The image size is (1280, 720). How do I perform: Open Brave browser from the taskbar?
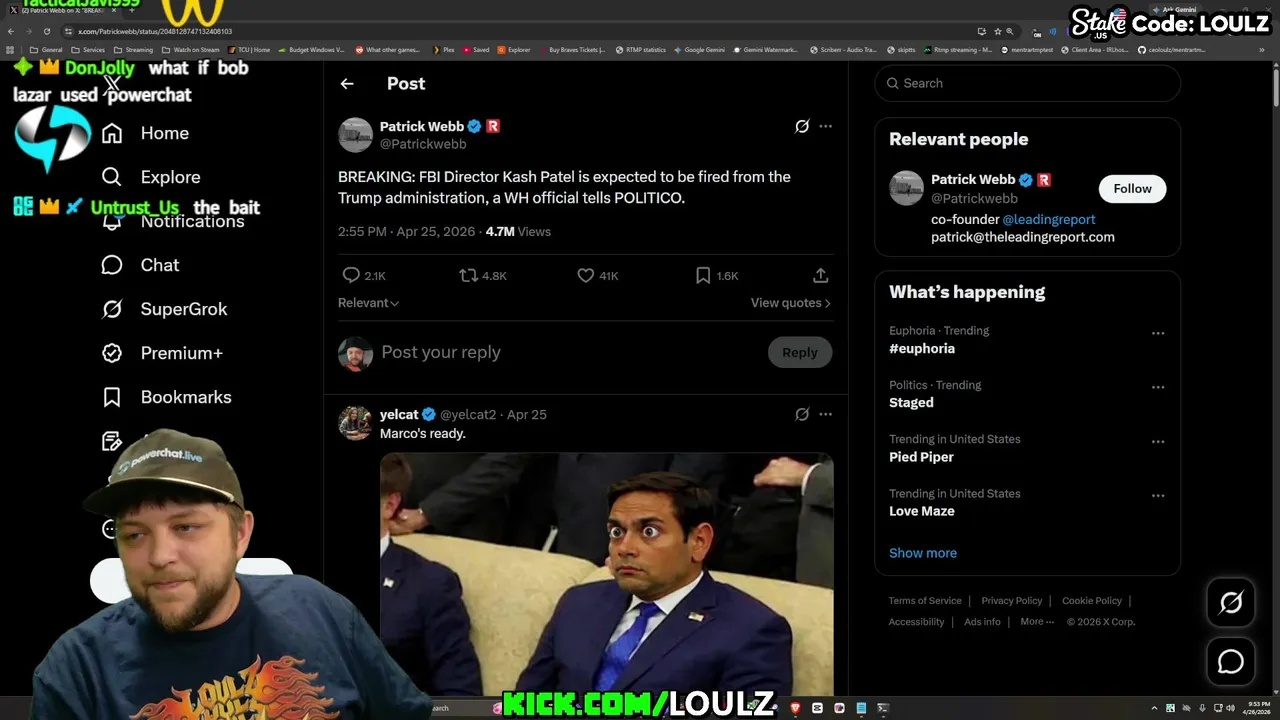pos(795,708)
